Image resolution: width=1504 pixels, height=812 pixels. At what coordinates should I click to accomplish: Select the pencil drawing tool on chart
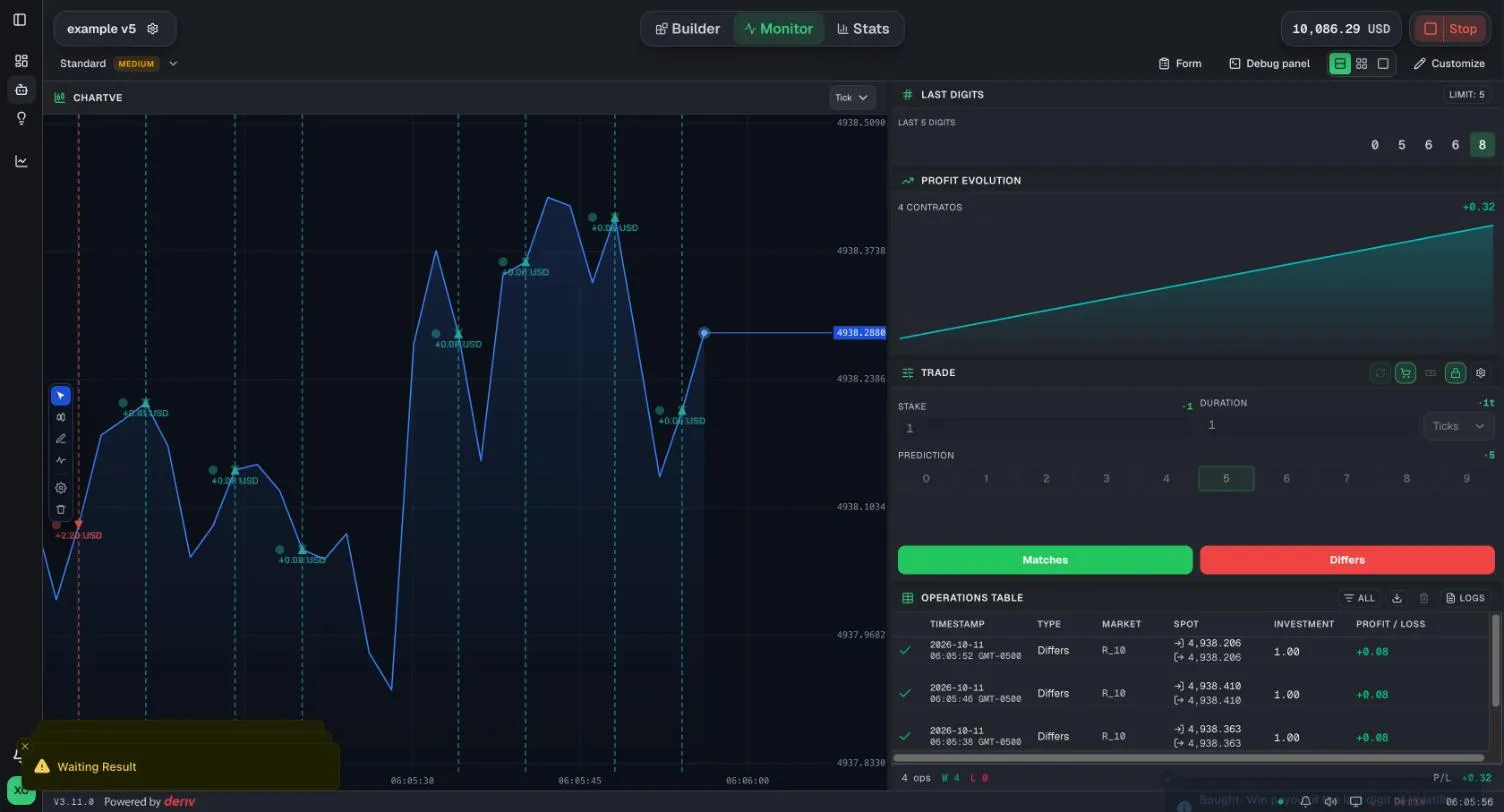coord(61,439)
